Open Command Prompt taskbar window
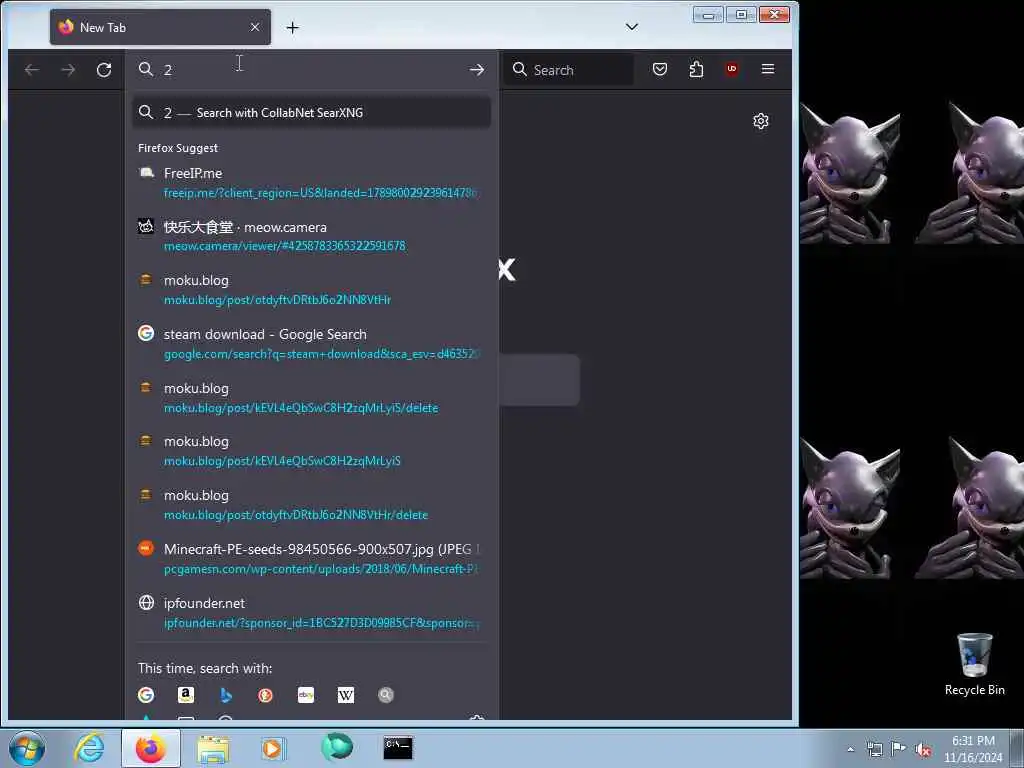Screen dimensions: 1024x768 click(x=398, y=747)
